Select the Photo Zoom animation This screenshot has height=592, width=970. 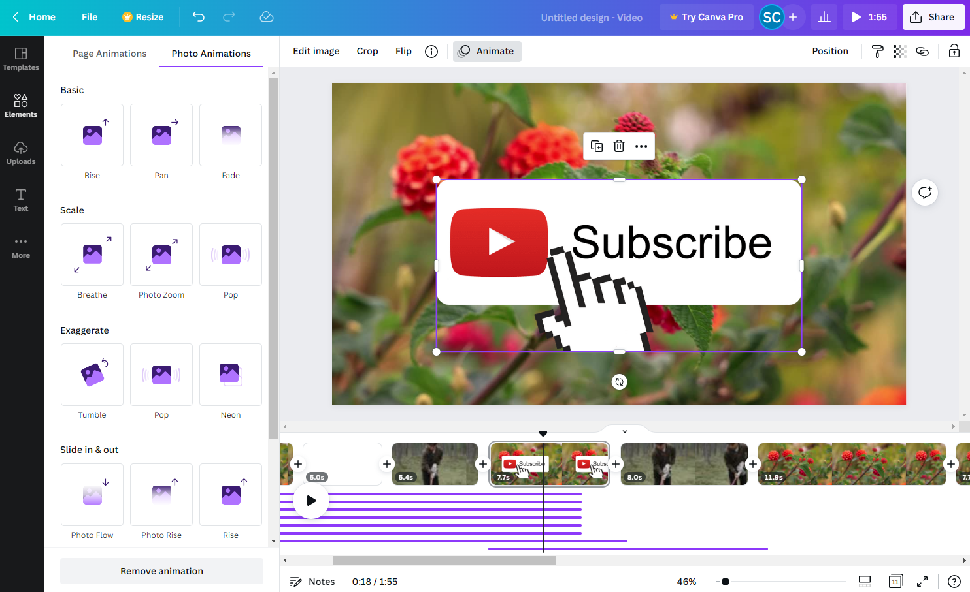[x=161, y=262]
